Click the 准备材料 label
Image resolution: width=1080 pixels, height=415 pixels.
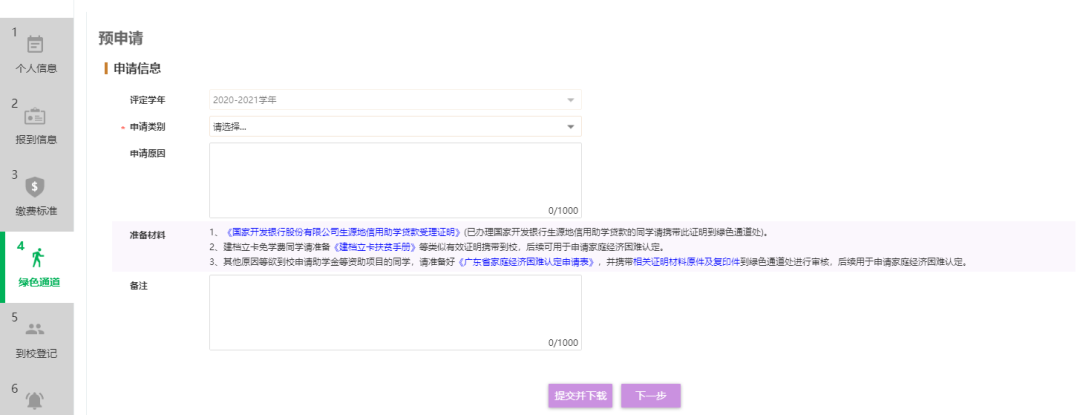(x=147, y=234)
